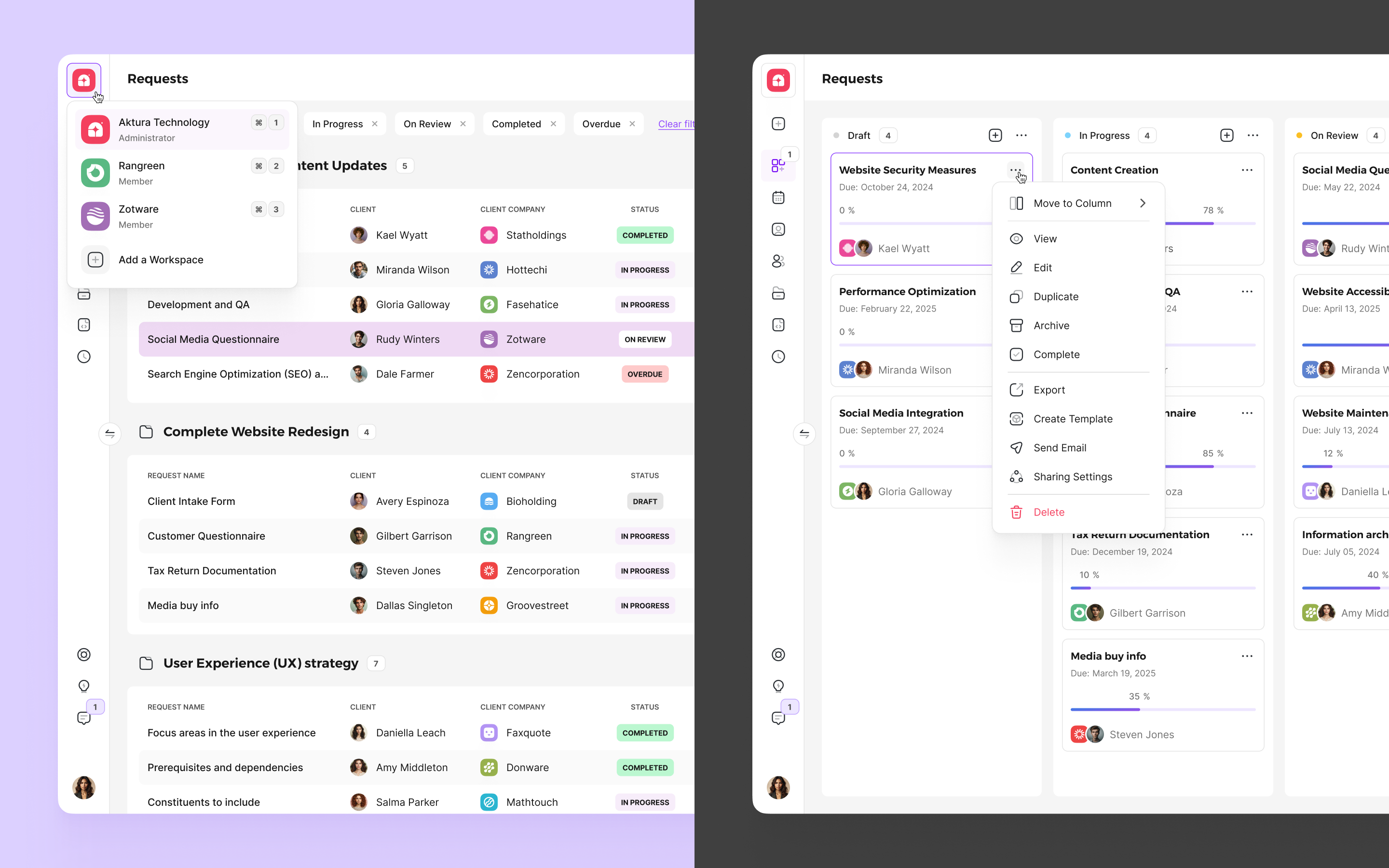Add card to In Progress column
1389x868 pixels.
(1226, 136)
